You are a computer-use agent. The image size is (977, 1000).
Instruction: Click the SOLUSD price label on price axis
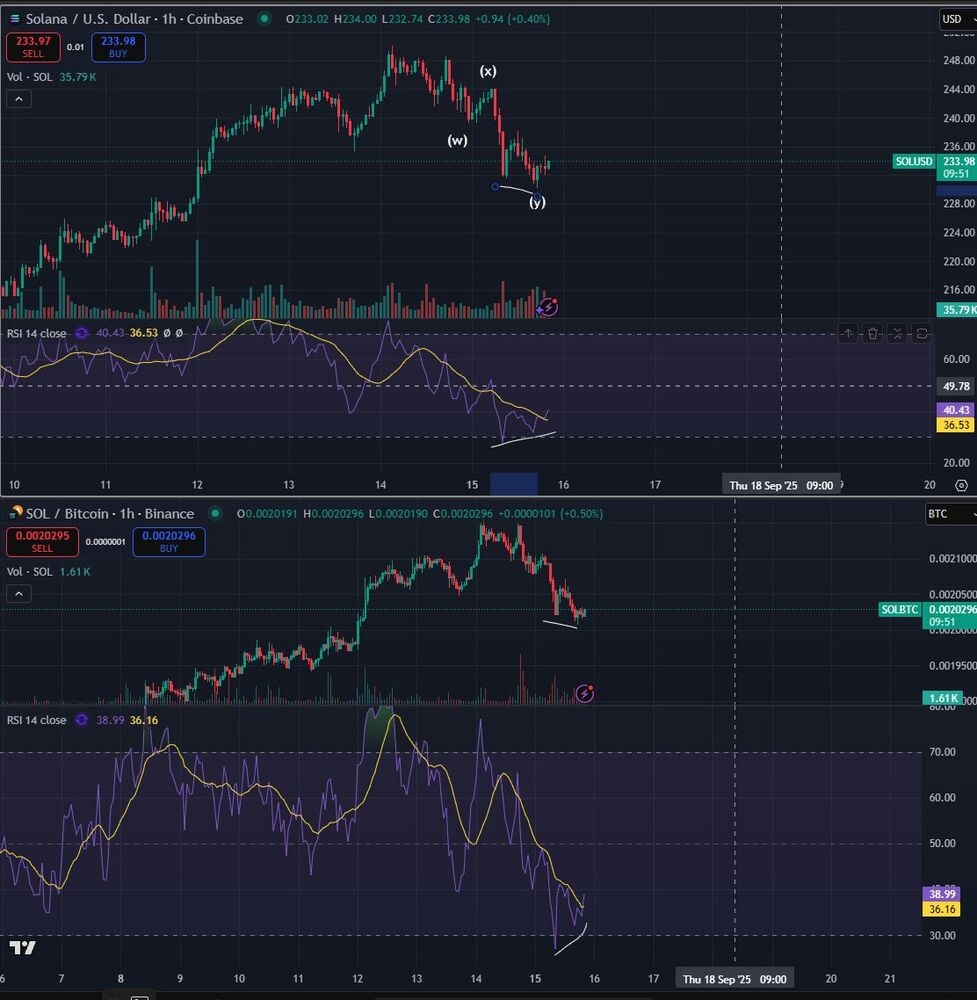pyautogui.click(x=914, y=161)
